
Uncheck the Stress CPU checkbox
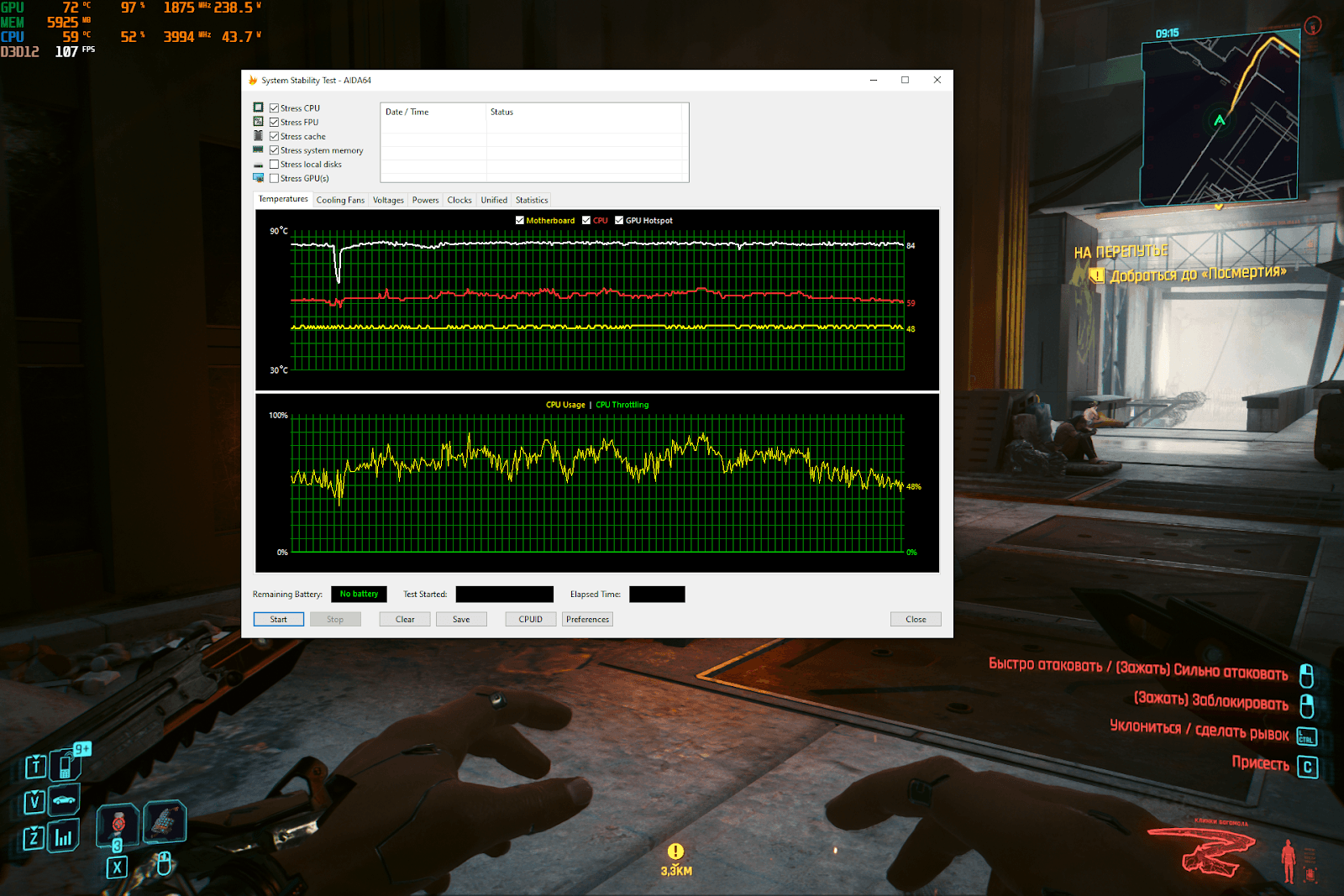(x=274, y=108)
